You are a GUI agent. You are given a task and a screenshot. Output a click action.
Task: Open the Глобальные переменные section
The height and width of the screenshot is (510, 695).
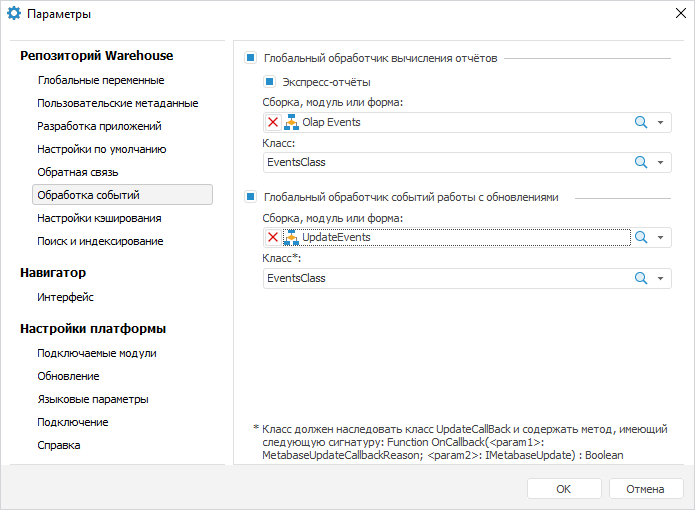tap(101, 80)
